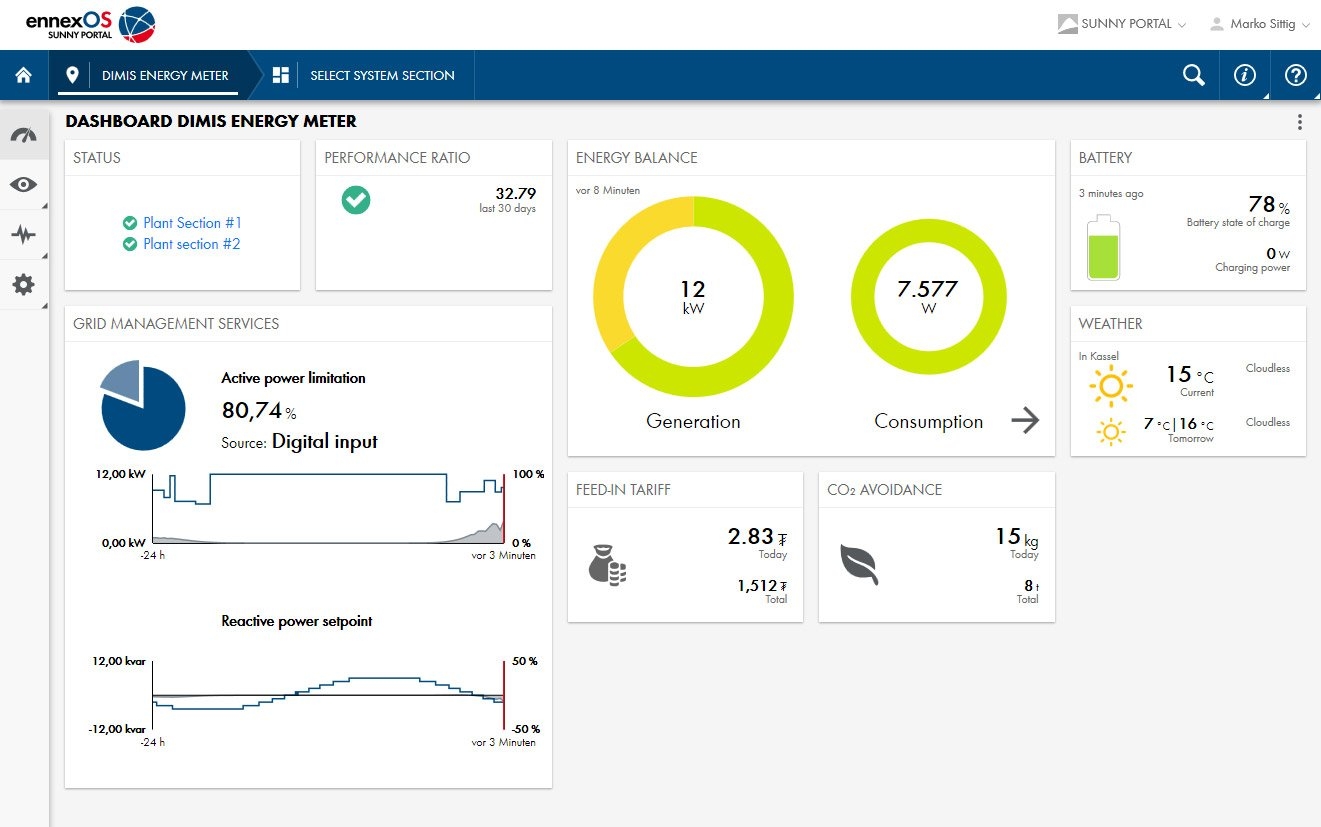1321x827 pixels.
Task: Open the help question mark icon
Action: (x=1295, y=75)
